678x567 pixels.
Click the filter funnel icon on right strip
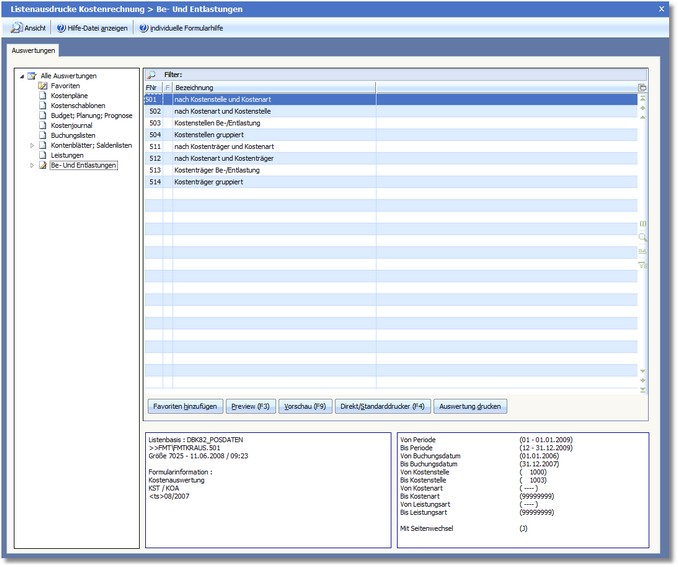[642, 265]
